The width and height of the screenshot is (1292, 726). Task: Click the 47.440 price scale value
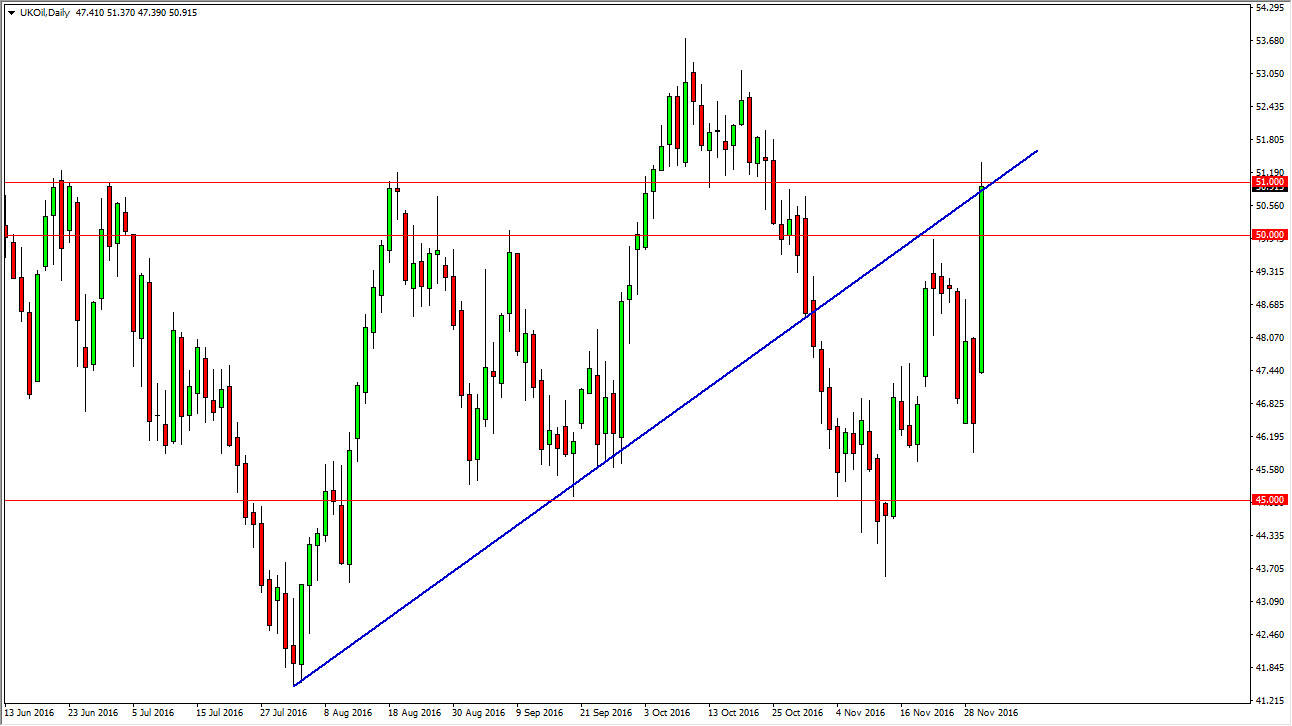[x=1269, y=371]
